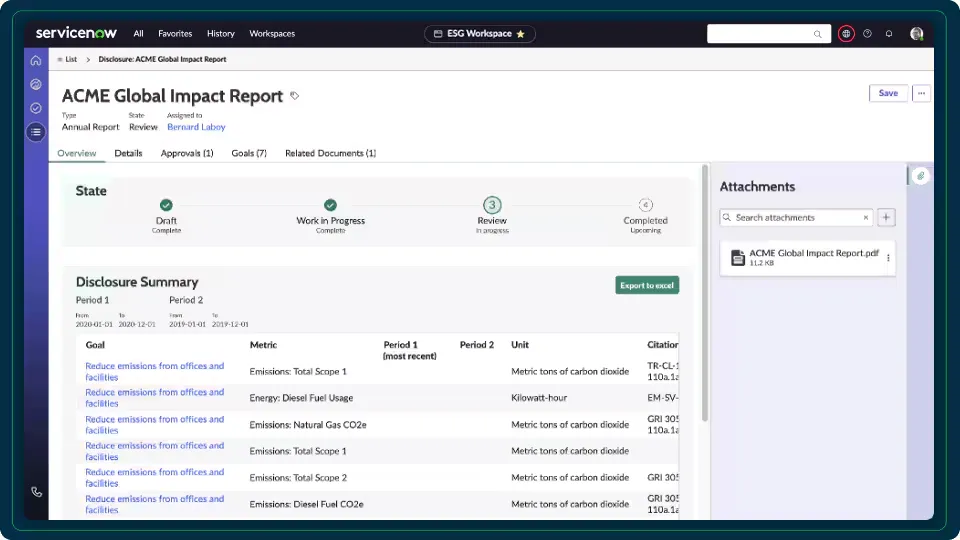960x540 pixels.
Task: Open the Workspaces menu in header
Action: [272, 33]
